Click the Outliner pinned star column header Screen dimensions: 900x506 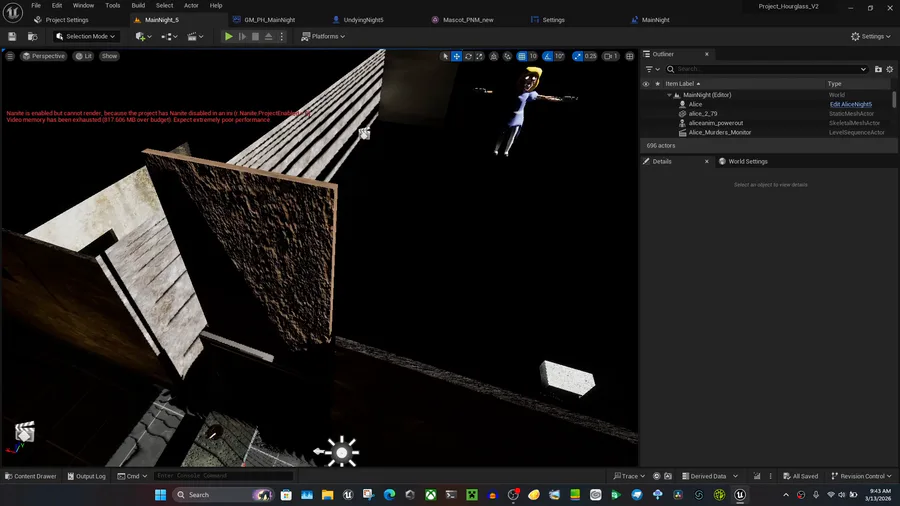(x=657, y=84)
